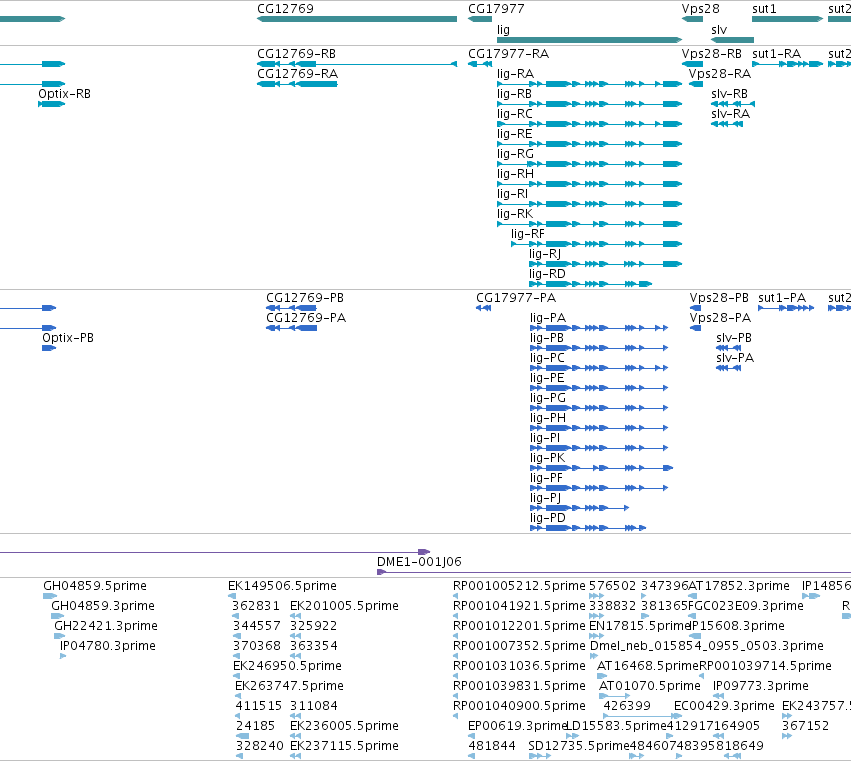Select the lig-PE protein label
Screen dimensions: 851x761
[547, 378]
